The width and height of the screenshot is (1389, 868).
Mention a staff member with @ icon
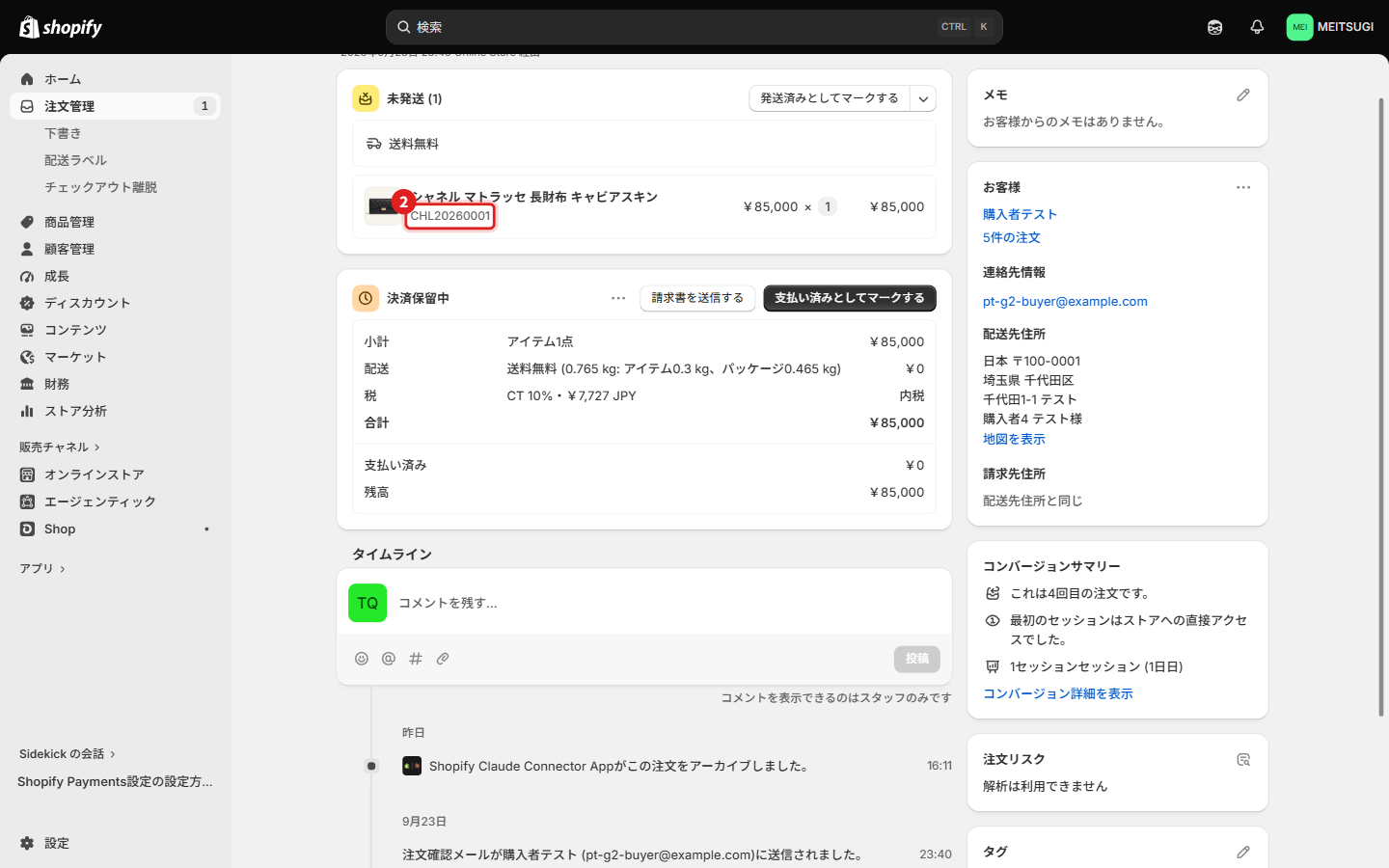click(389, 659)
